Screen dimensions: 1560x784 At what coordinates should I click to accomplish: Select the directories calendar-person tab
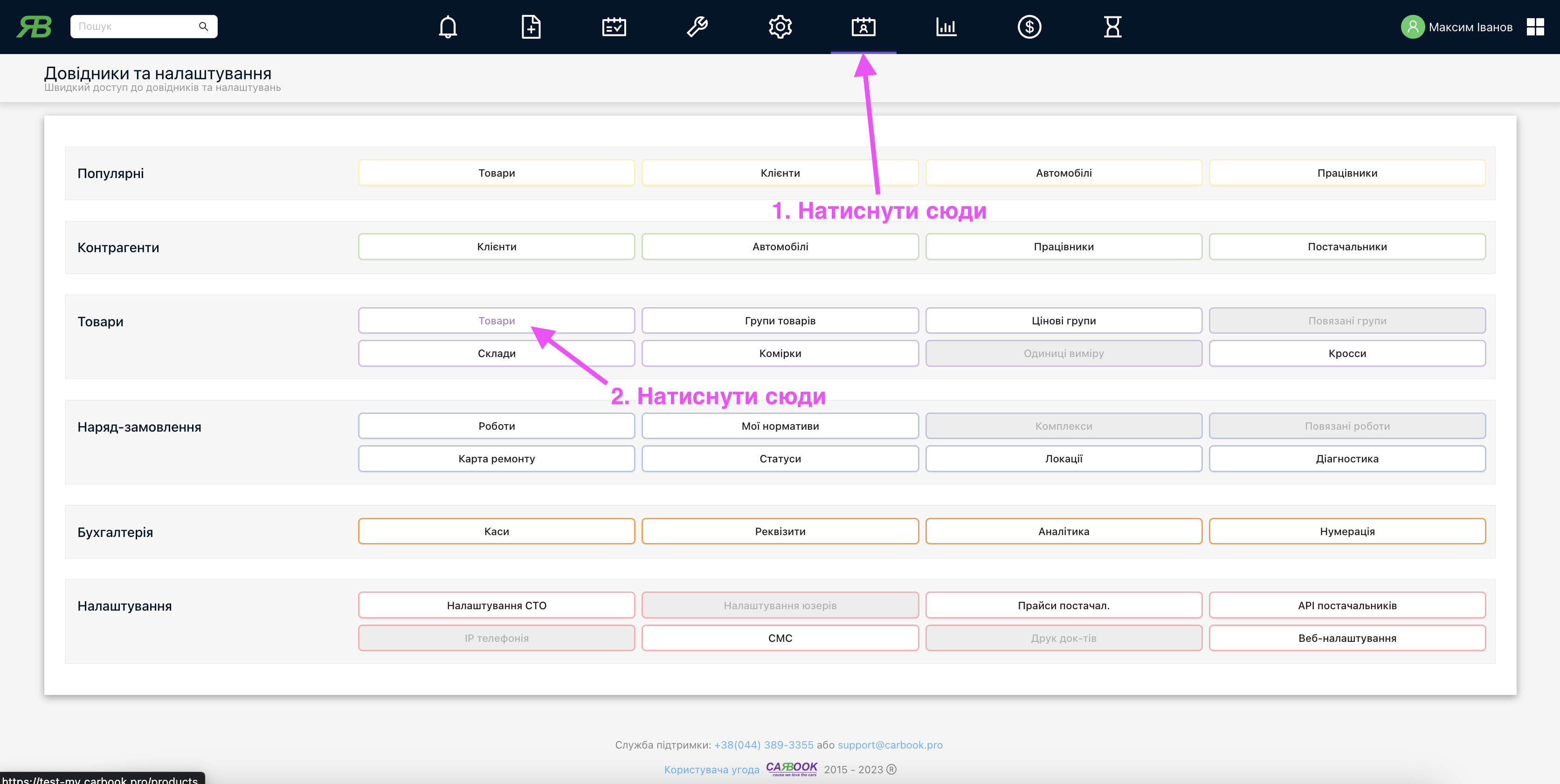(x=863, y=27)
